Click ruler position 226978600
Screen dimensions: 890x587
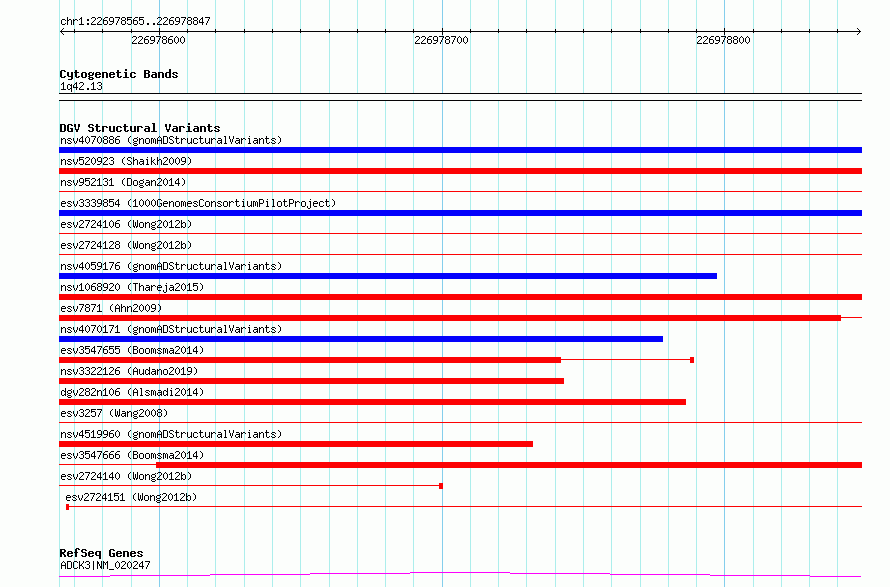(158, 40)
